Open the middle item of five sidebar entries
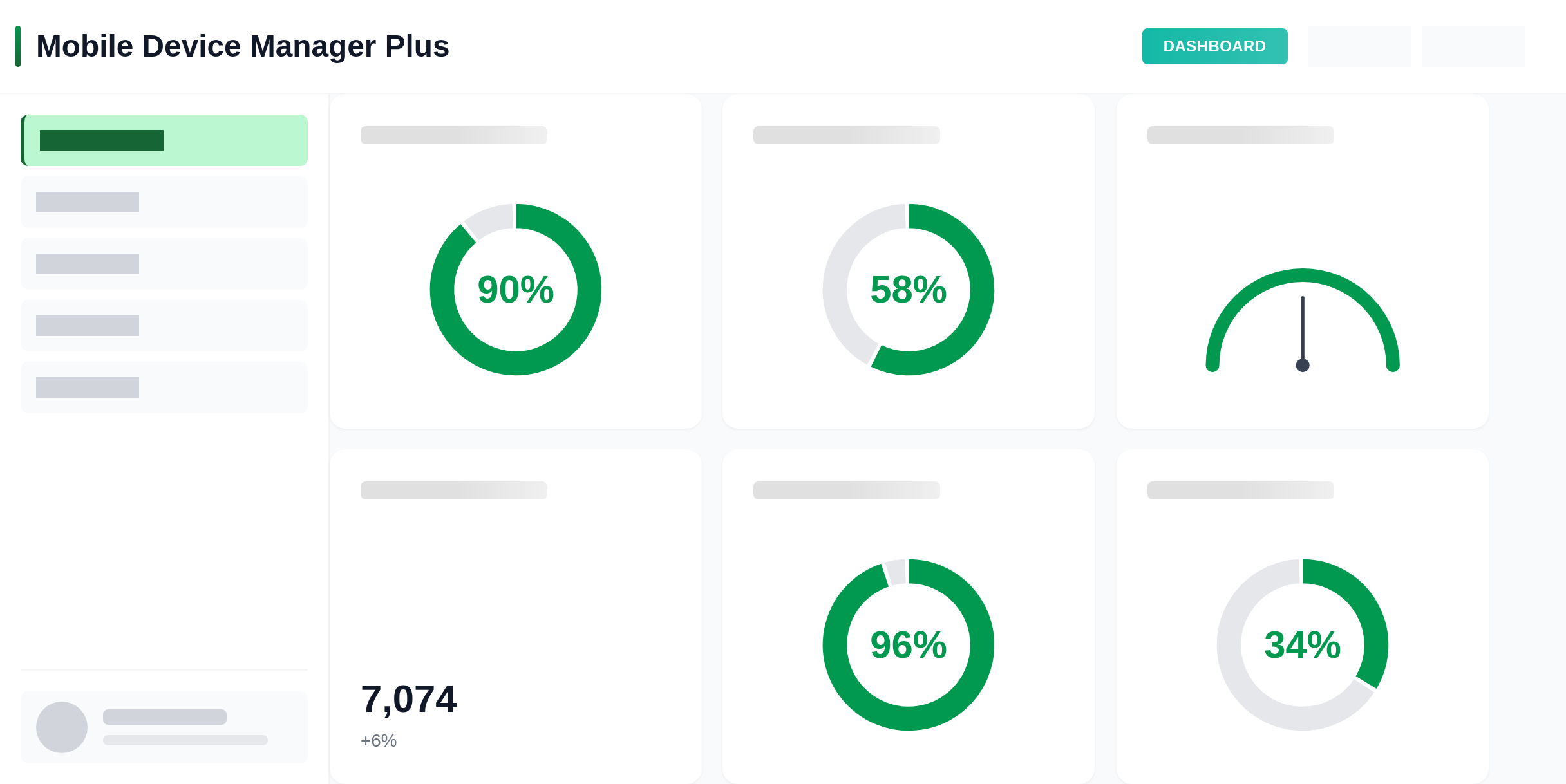The height and width of the screenshot is (784, 1566). pyautogui.click(x=164, y=264)
